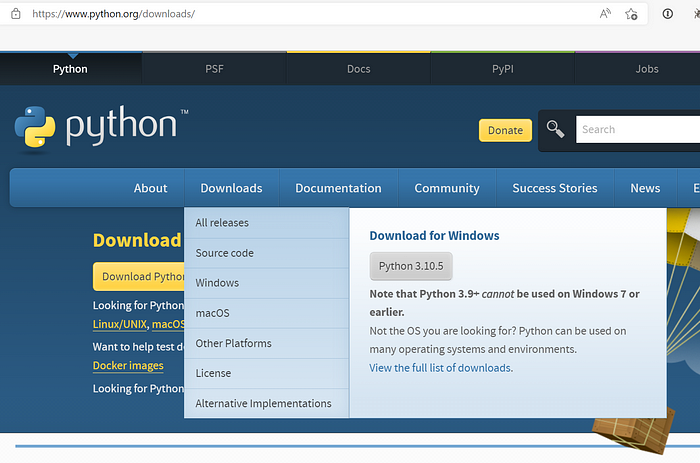
Task: Click the address bar URL
Action: (113, 14)
